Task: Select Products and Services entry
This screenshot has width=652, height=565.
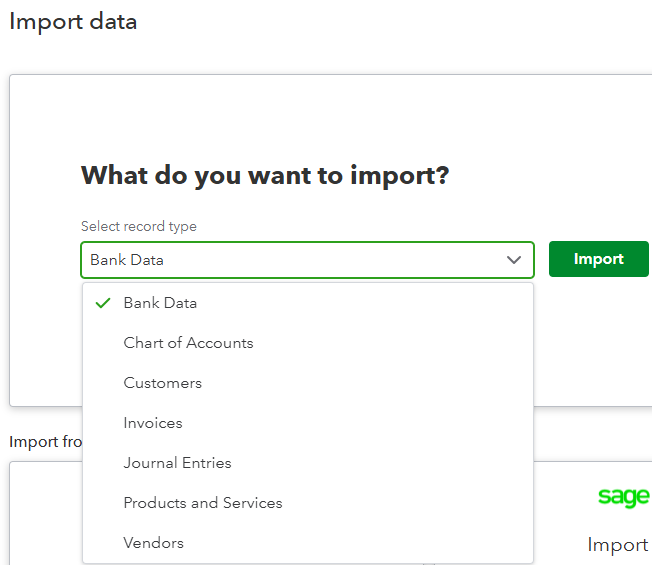Action: pos(203,503)
